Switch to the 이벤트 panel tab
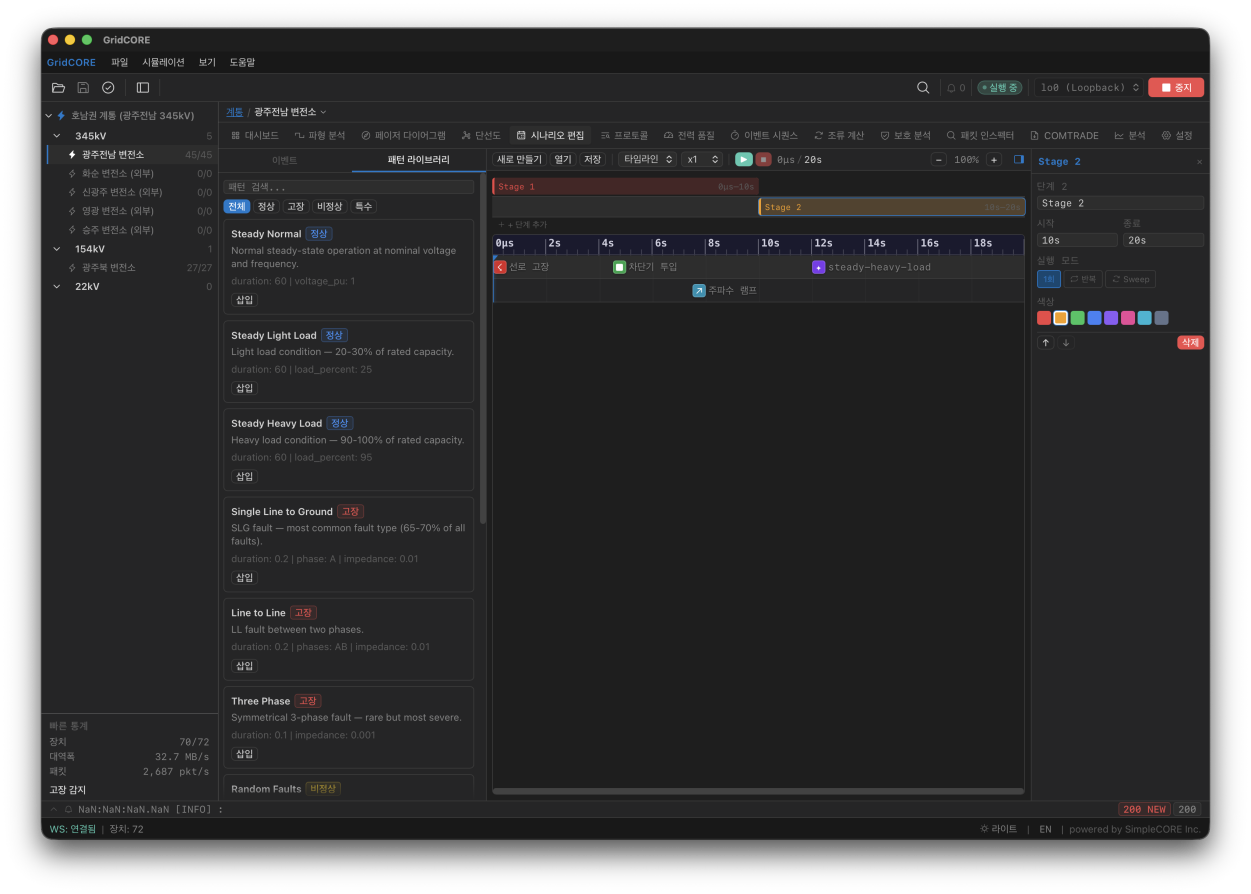The image size is (1251, 894). pyautogui.click(x=285, y=160)
